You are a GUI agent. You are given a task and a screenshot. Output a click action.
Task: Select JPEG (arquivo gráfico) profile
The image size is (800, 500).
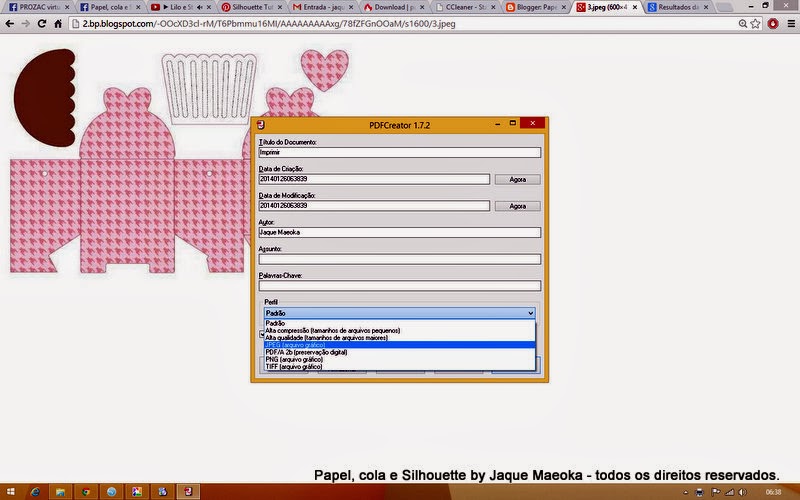click(399, 345)
